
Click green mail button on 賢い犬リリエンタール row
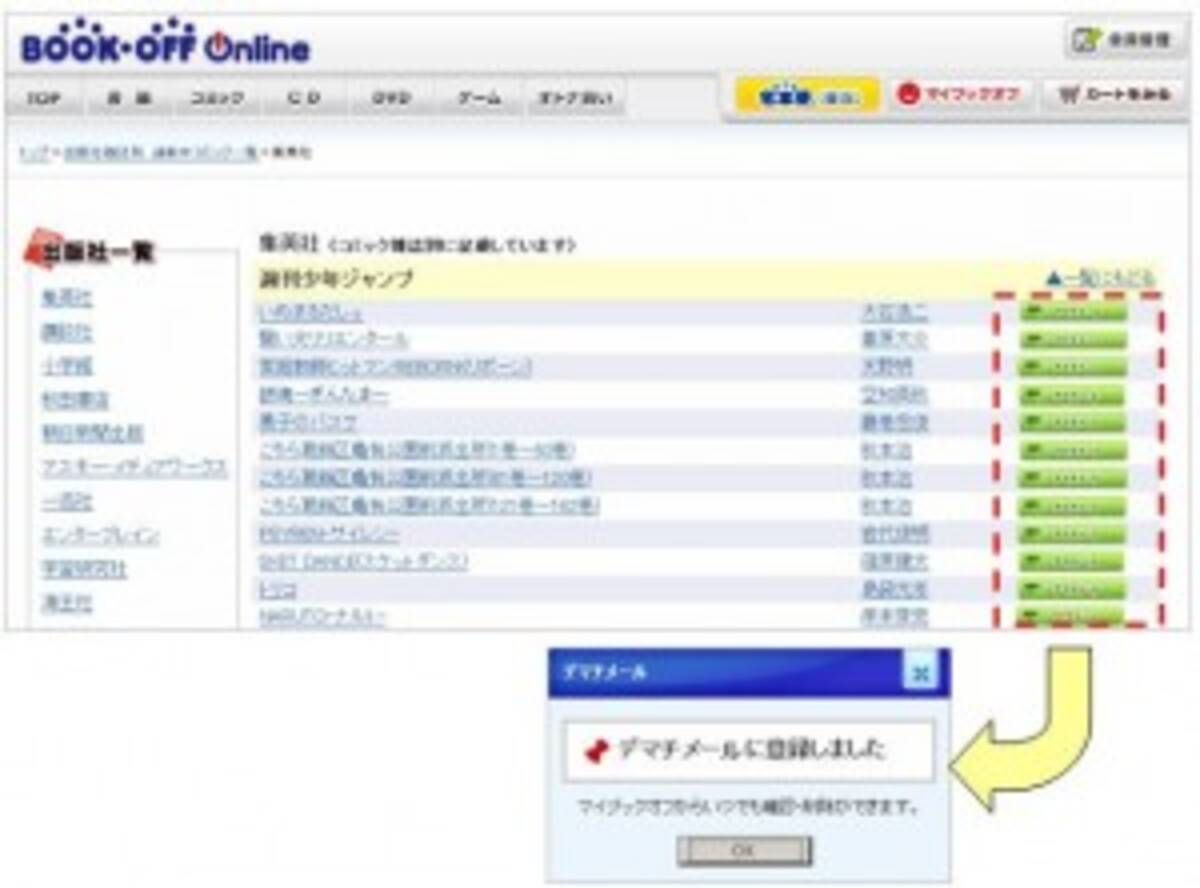click(1072, 339)
